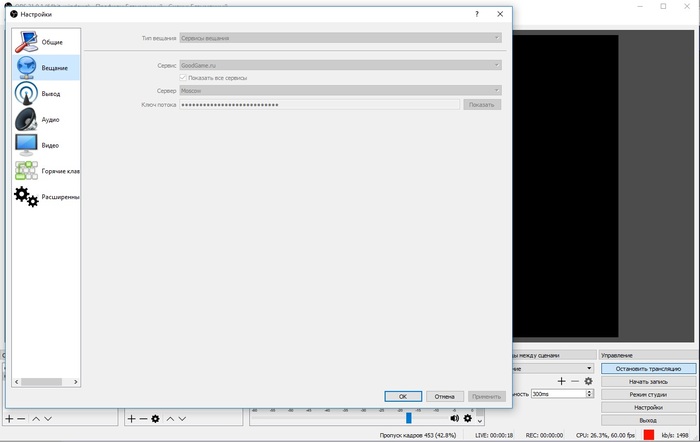Screen dimensions: 700x442
Task: Open the Аудио settings section
Action: coord(46,120)
